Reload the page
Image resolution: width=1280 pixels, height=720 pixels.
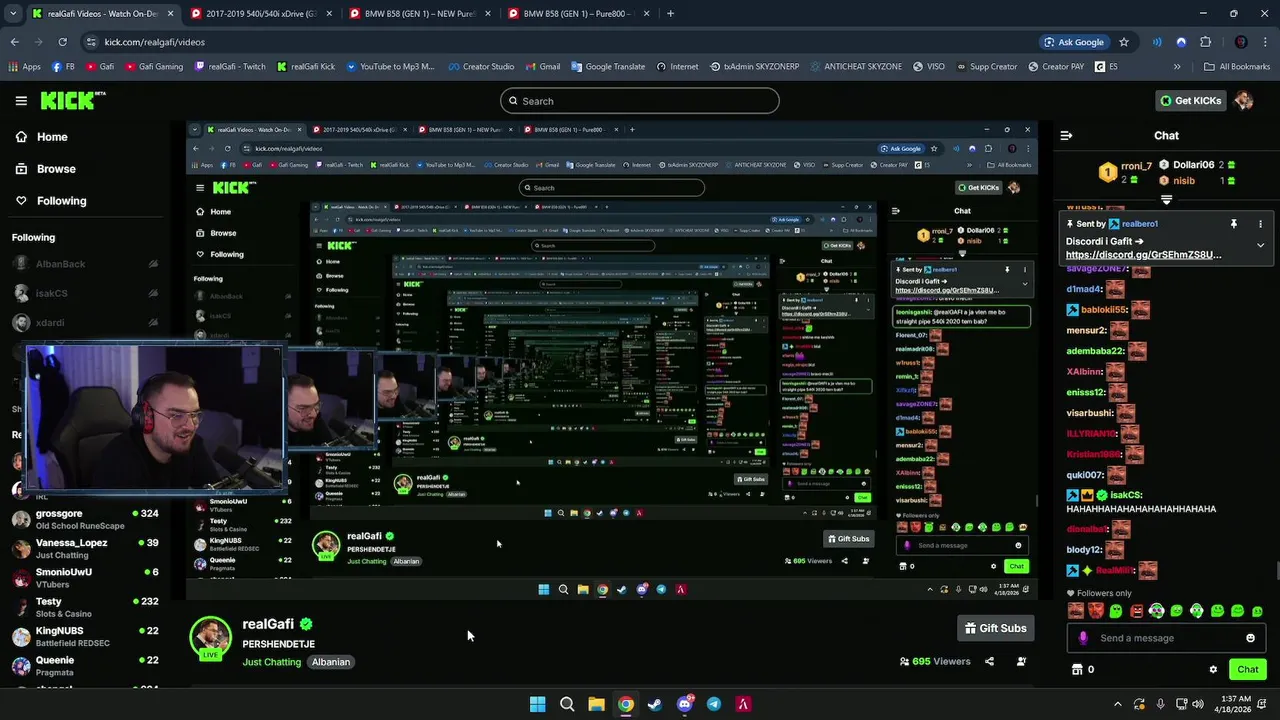[62, 42]
